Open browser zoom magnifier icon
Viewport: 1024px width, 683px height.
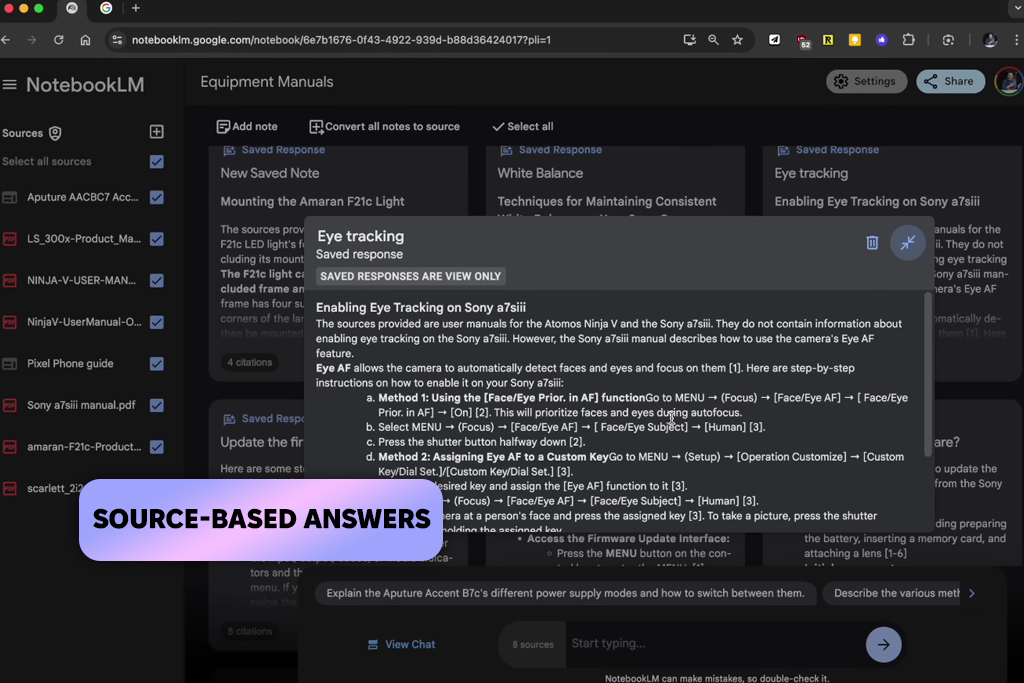(x=713, y=40)
